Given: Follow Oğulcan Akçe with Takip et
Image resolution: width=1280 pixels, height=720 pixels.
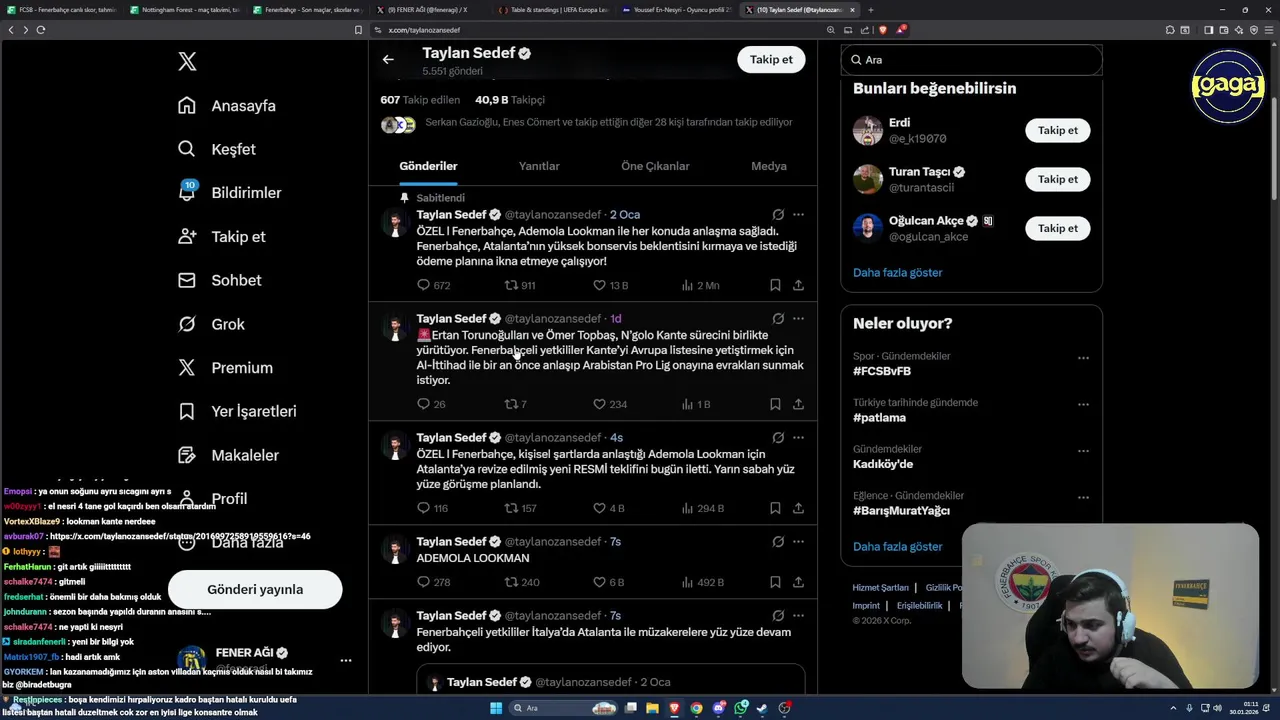Looking at the screenshot, I should click(1057, 228).
